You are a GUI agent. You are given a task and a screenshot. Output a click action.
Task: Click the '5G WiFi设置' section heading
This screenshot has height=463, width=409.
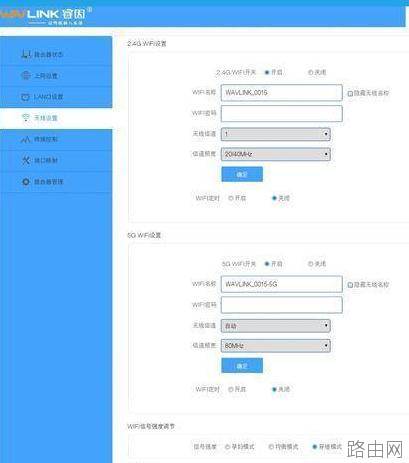coord(144,235)
